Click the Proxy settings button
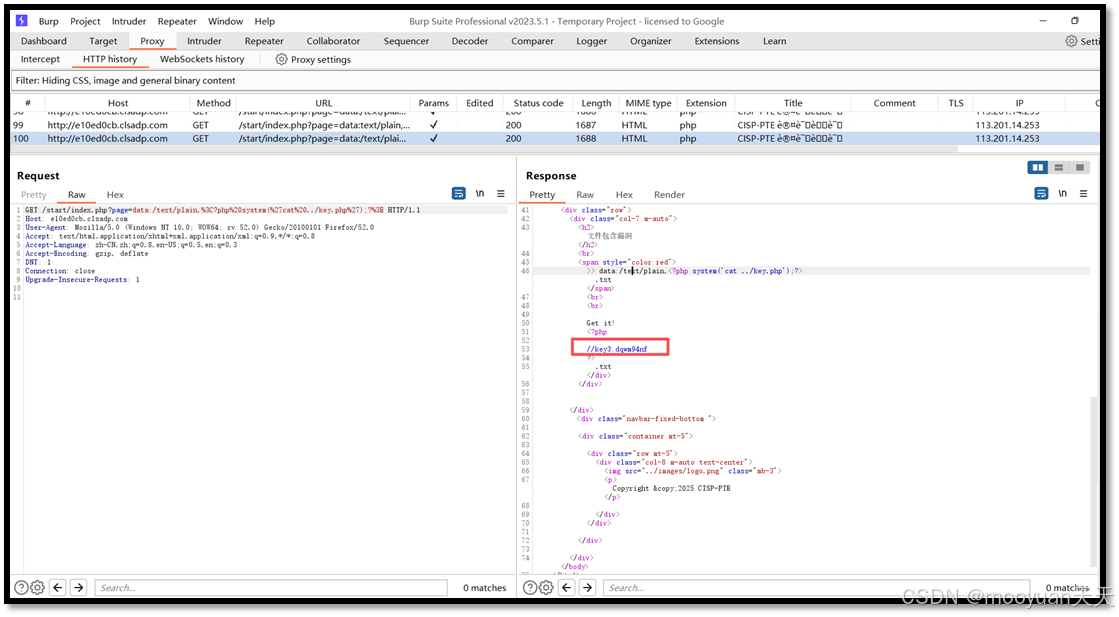 (313, 59)
